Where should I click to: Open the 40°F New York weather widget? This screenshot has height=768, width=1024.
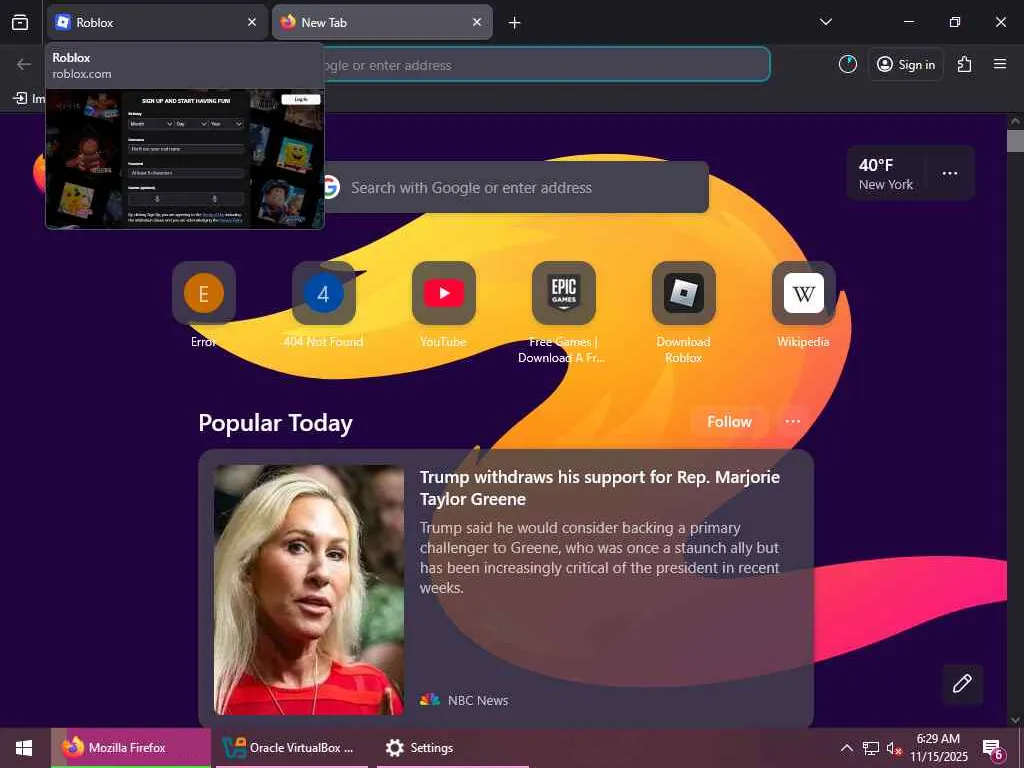click(886, 174)
